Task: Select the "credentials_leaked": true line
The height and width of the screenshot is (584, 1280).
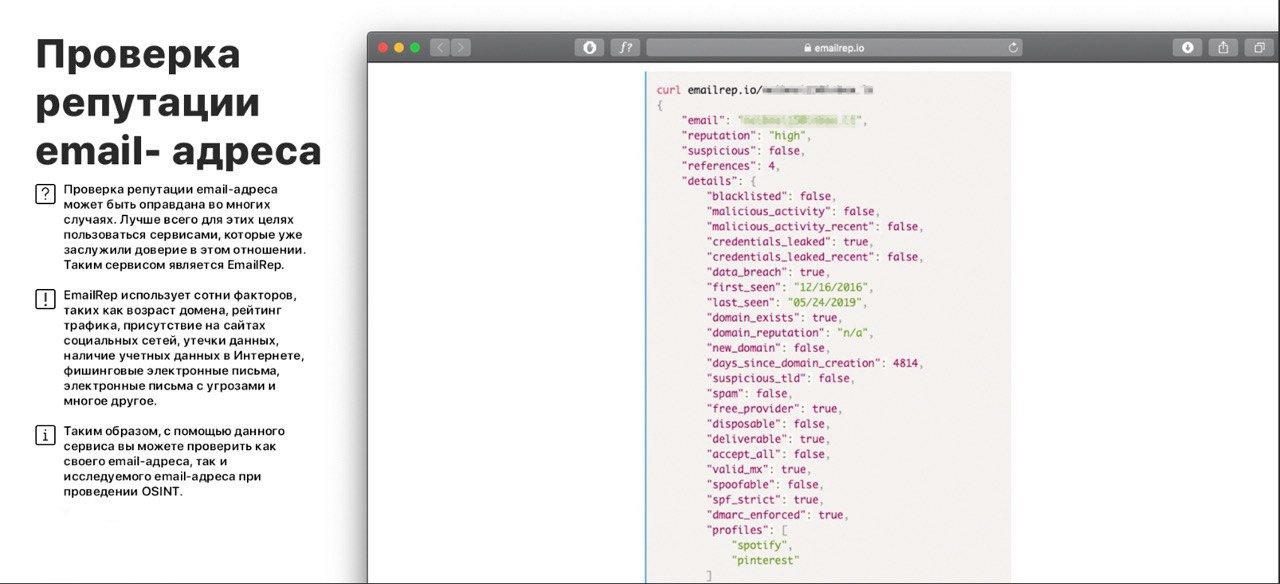Action: click(790, 241)
